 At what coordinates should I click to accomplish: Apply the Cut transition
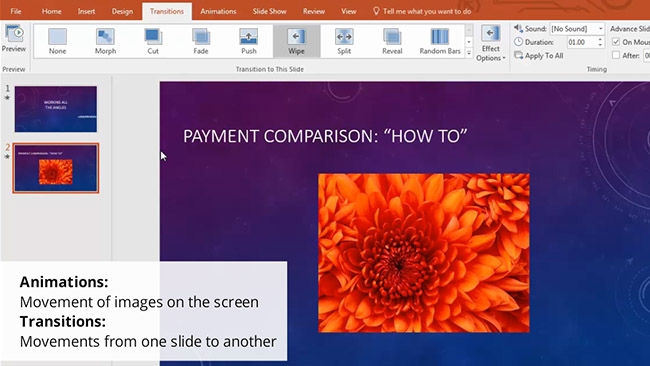coord(153,41)
